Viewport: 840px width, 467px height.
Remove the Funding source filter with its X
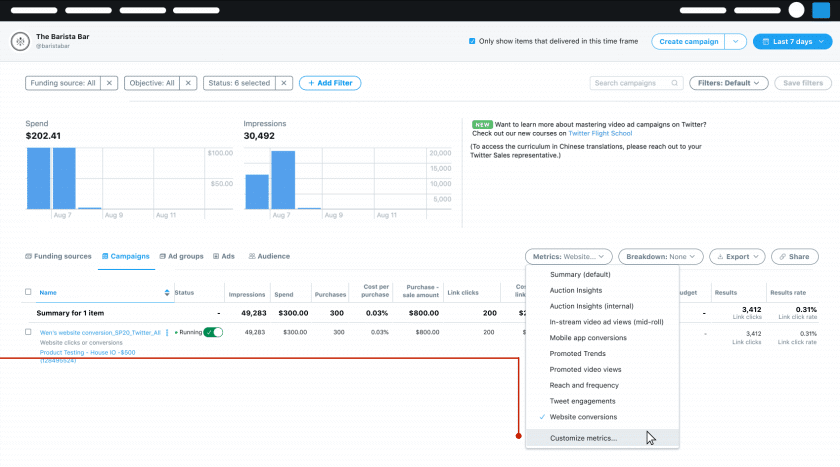[109, 83]
